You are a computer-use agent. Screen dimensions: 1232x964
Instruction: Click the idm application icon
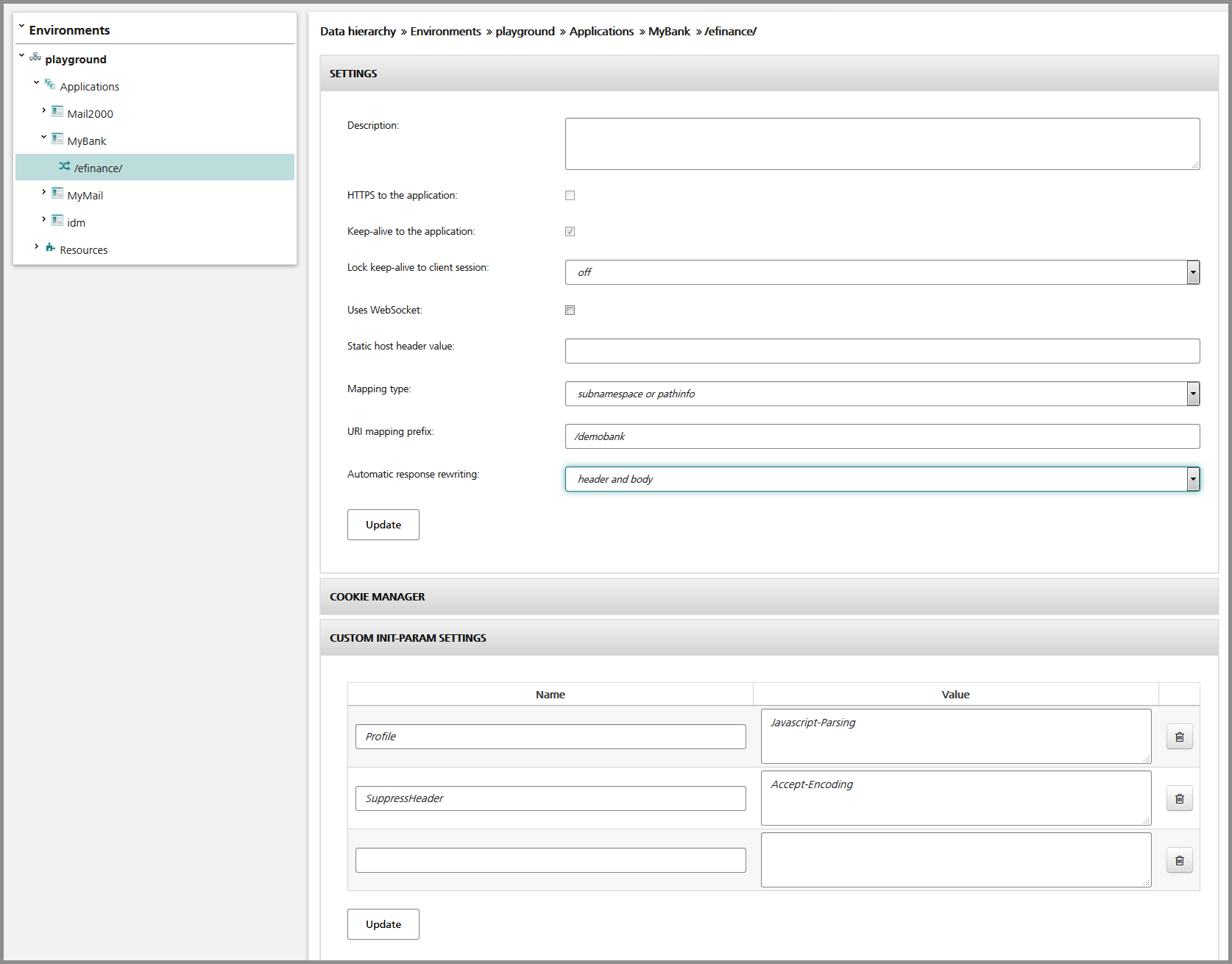point(57,221)
